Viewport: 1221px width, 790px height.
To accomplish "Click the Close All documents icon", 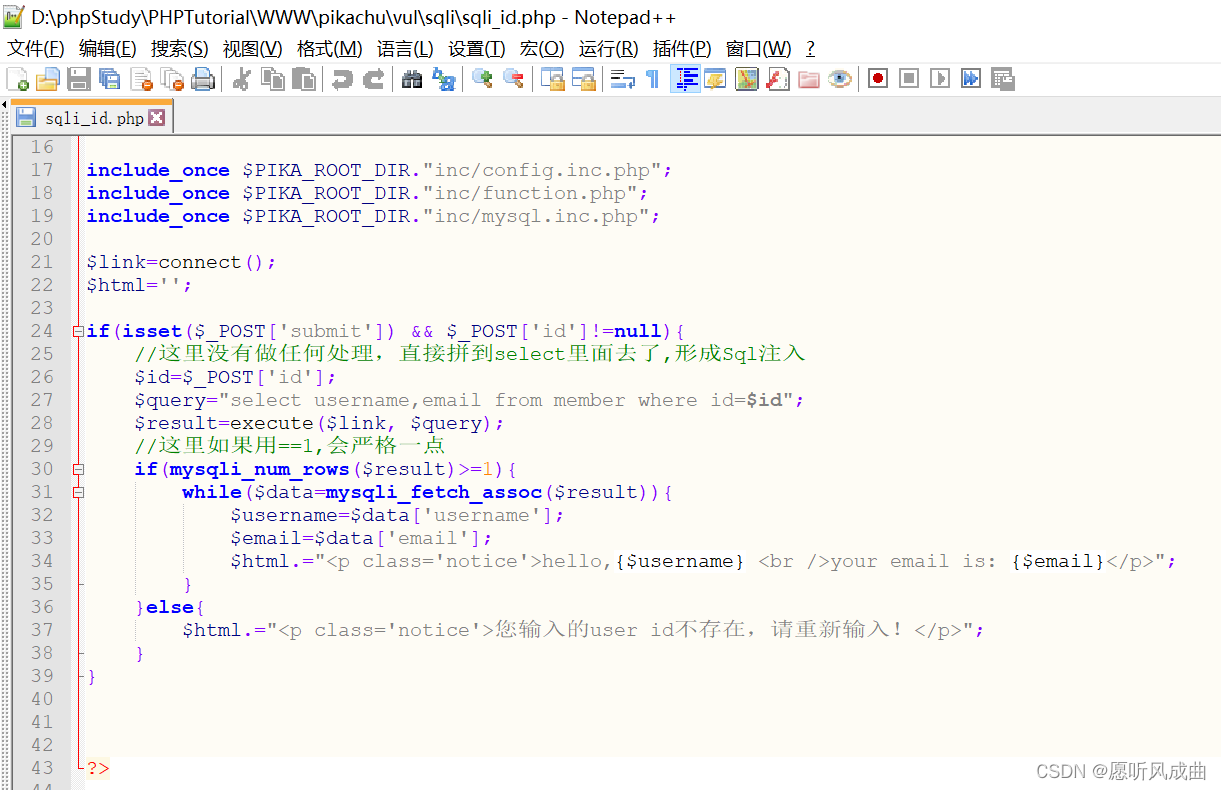I will [172, 79].
